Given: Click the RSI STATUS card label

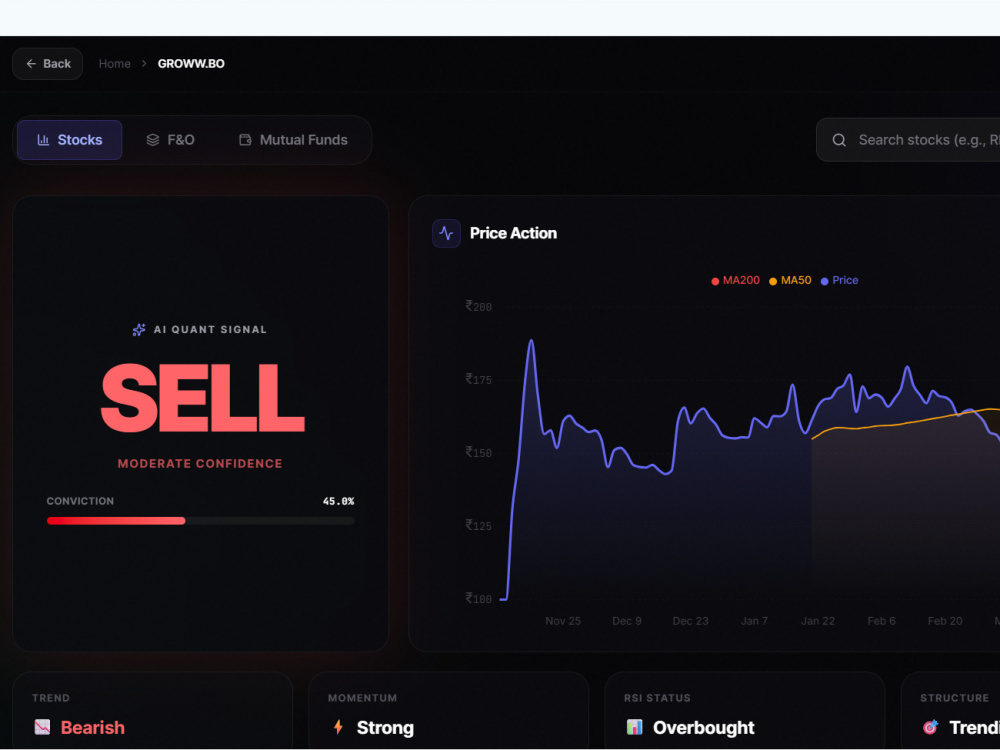Looking at the screenshot, I should [x=658, y=698].
